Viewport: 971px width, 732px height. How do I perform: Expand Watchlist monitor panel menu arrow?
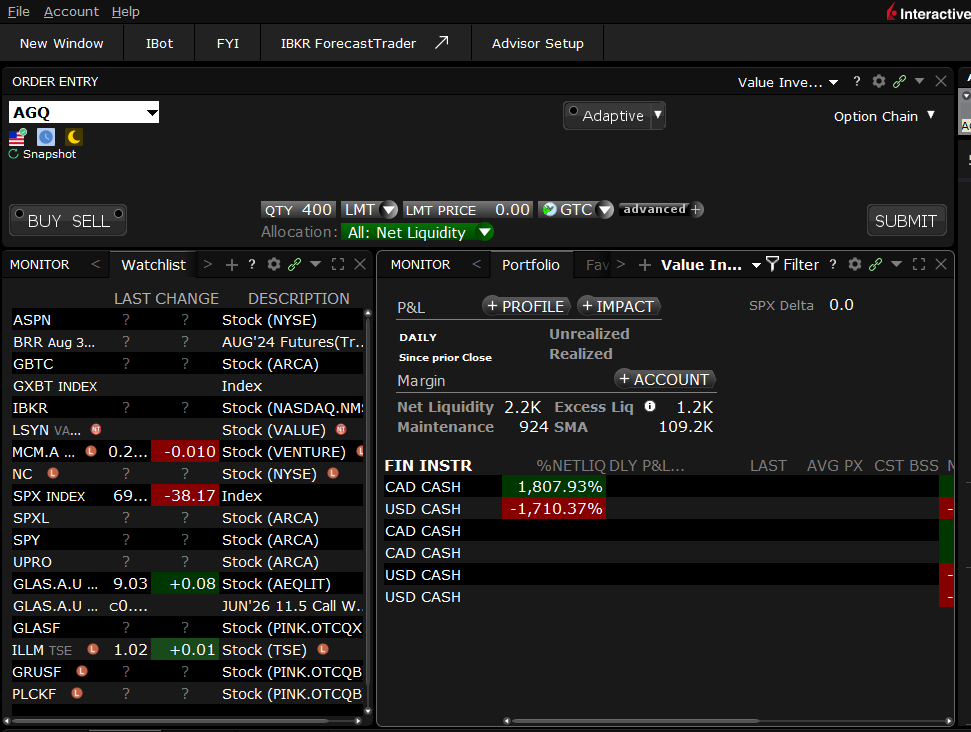316,264
